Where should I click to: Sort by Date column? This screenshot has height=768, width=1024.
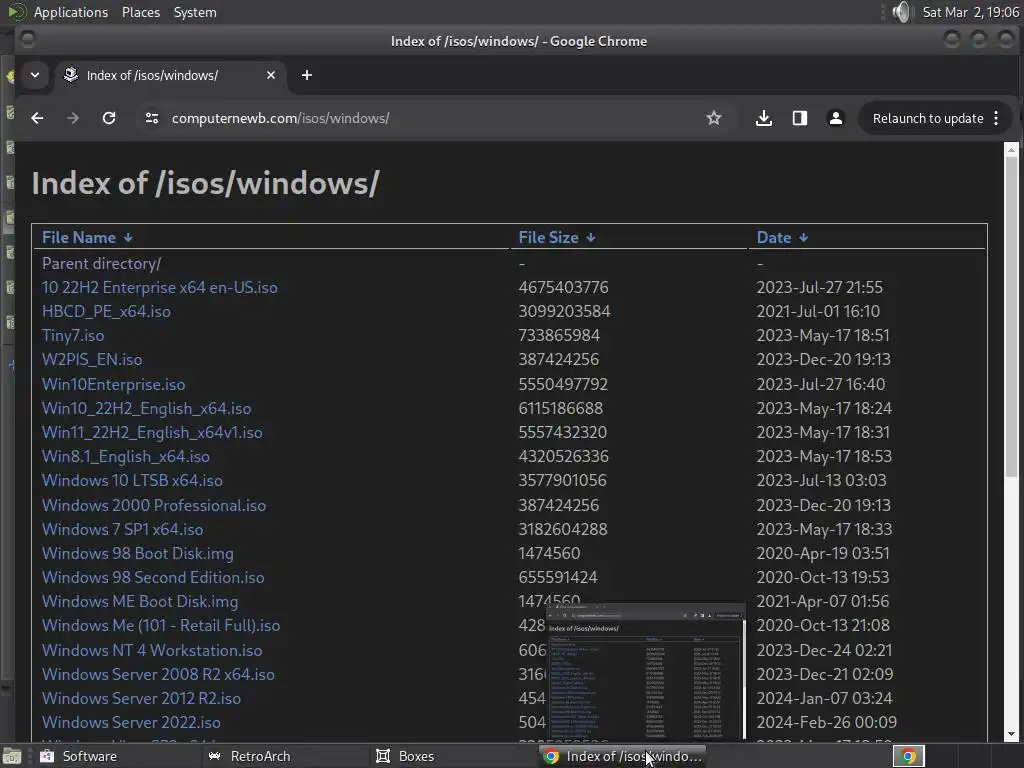(782, 238)
